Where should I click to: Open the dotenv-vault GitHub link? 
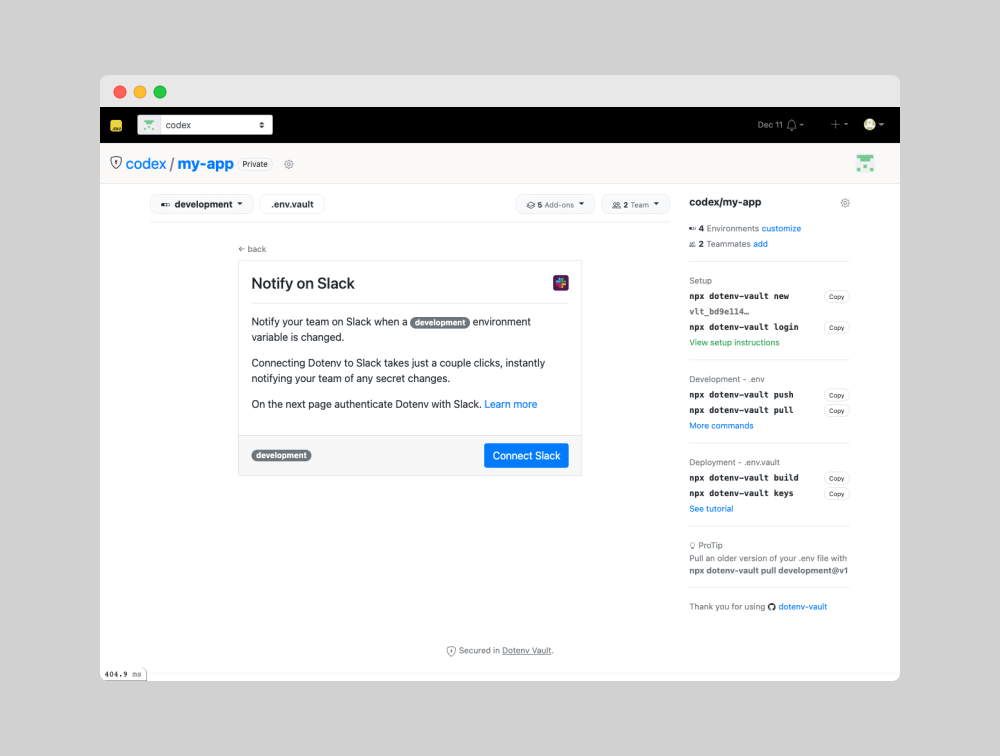(802, 607)
